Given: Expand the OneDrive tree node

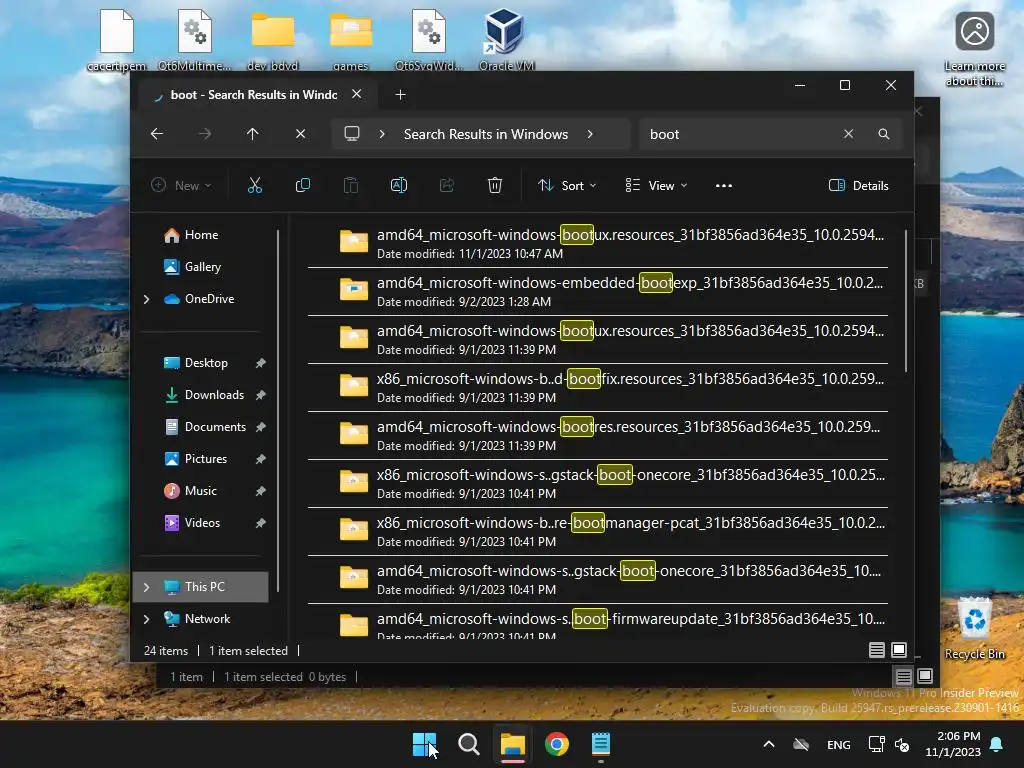Looking at the screenshot, I should [x=146, y=299].
